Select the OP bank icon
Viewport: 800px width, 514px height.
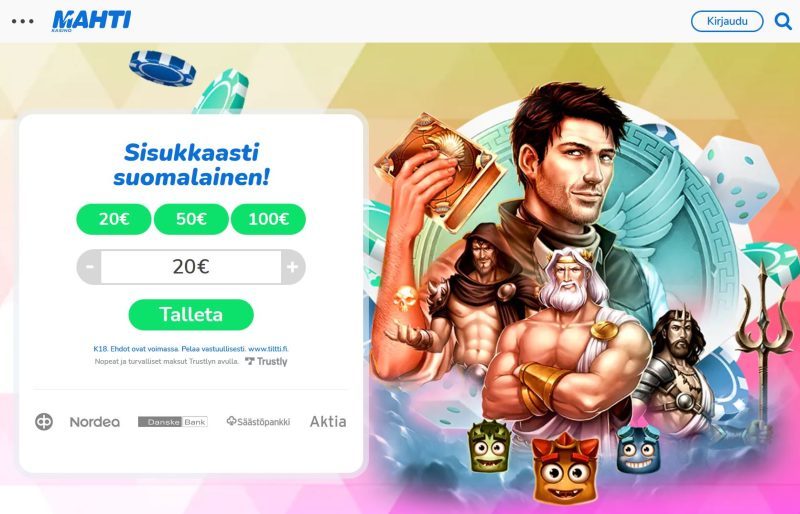point(44,422)
